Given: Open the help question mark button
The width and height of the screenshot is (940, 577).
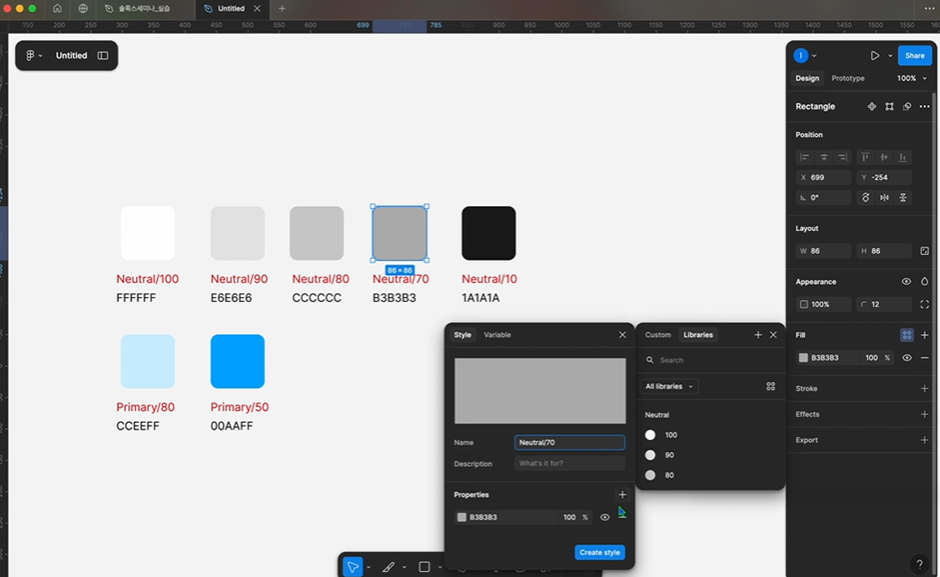Looking at the screenshot, I should coord(919,564).
